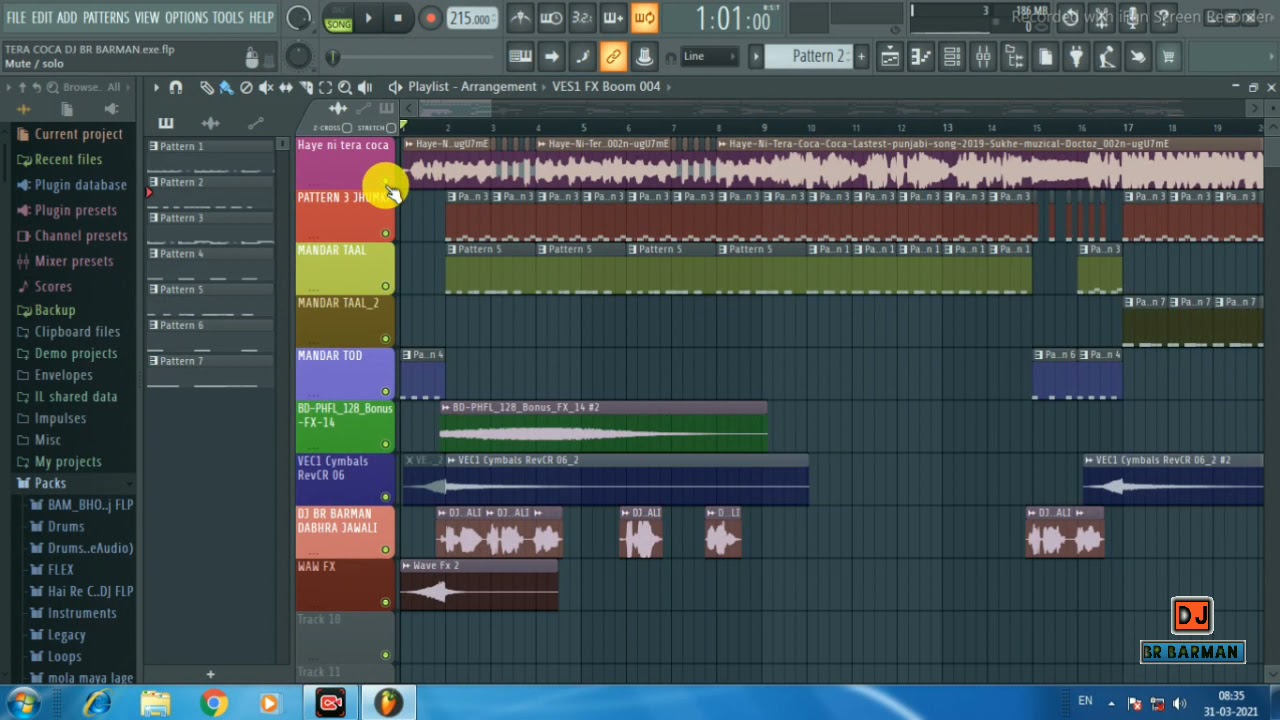Select the Draw pencil tool
The image size is (1280, 720).
coord(206,87)
